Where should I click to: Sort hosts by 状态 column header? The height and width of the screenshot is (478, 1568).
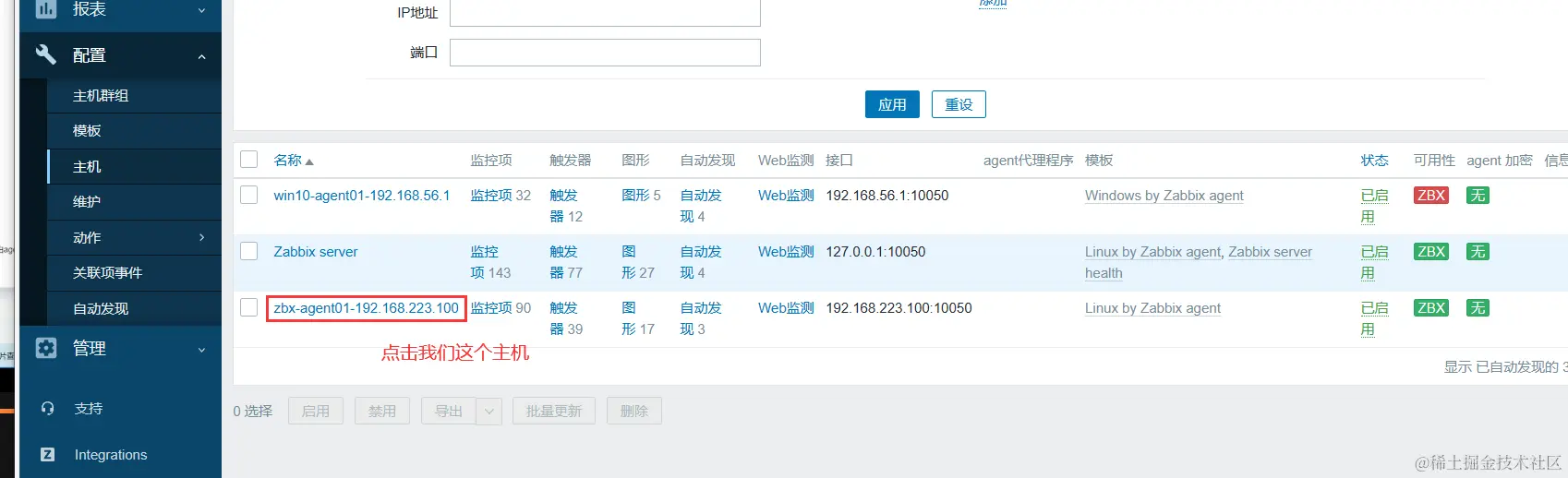coord(1374,160)
